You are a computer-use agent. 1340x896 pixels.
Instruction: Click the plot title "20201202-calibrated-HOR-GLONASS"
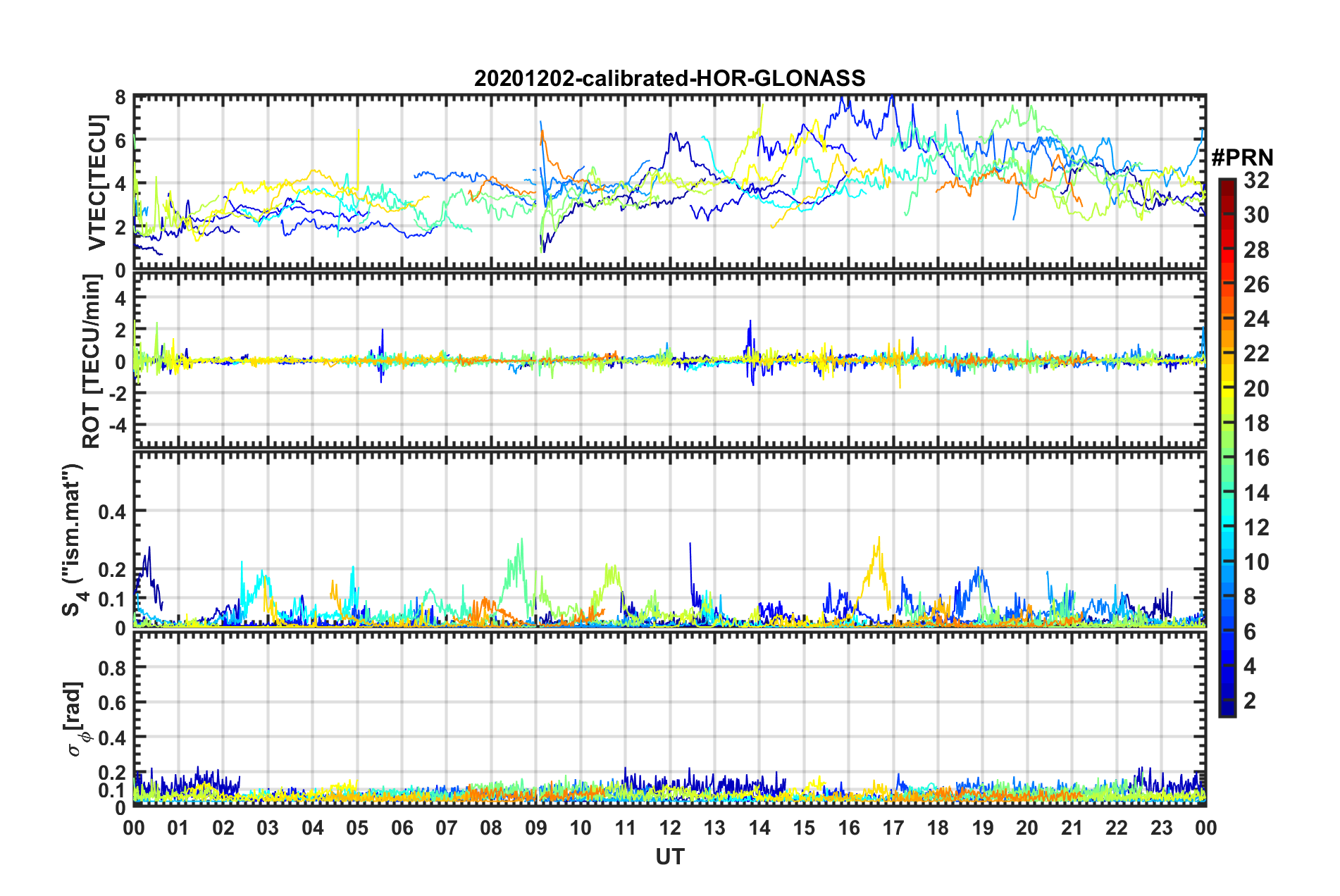coord(669,78)
